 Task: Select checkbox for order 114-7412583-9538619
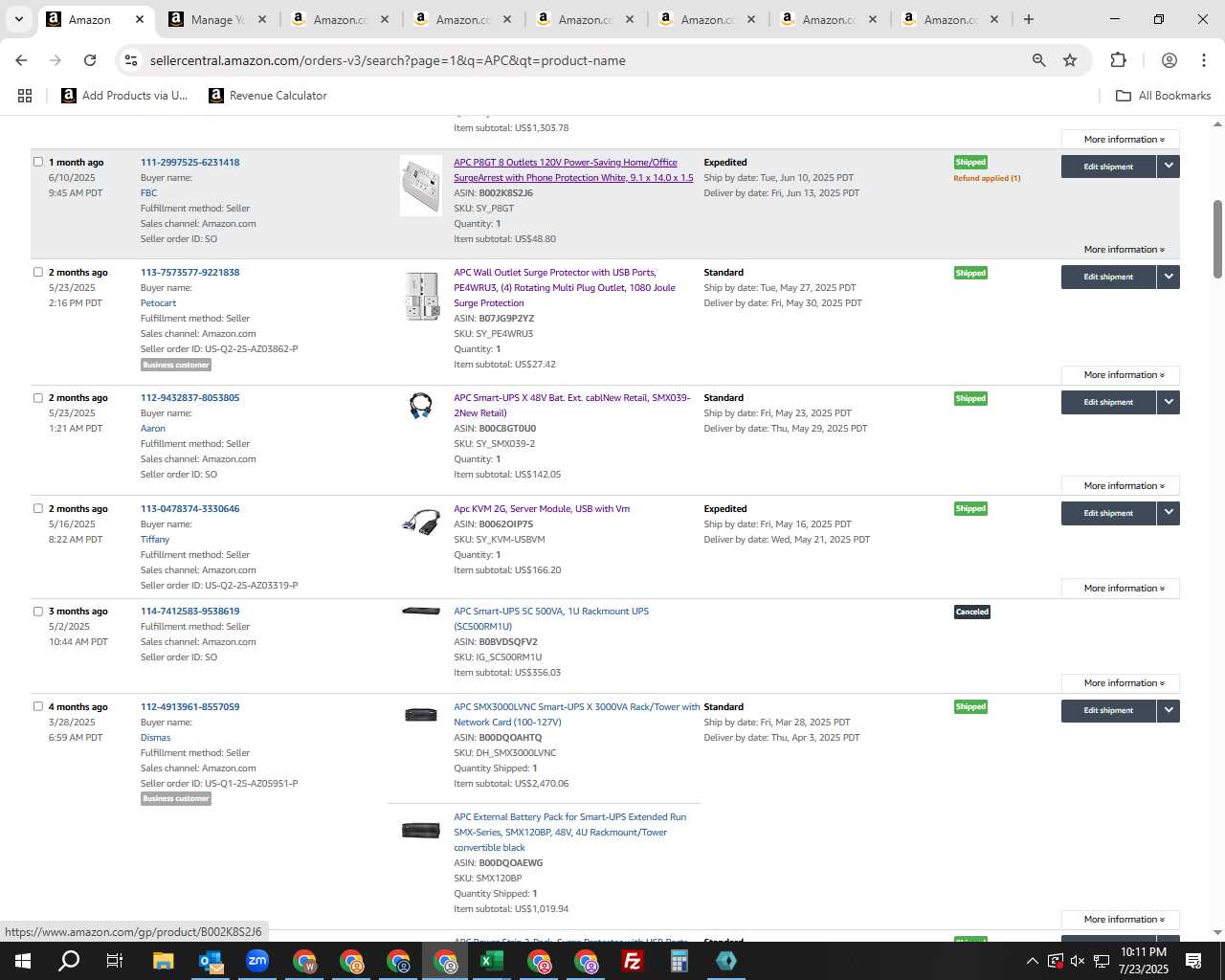pyautogui.click(x=38, y=611)
